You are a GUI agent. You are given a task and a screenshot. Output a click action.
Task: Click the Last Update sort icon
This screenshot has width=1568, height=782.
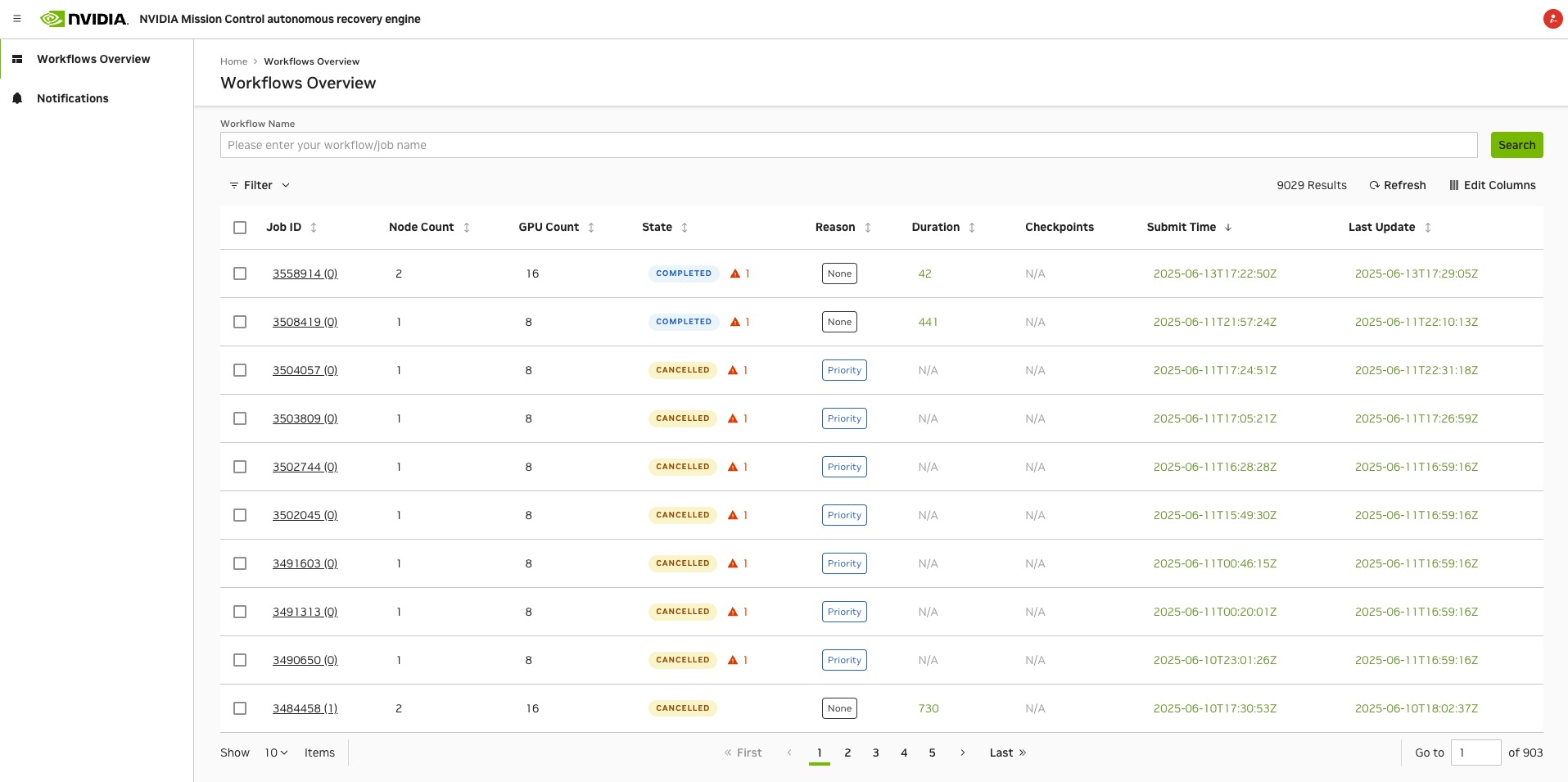click(x=1428, y=228)
